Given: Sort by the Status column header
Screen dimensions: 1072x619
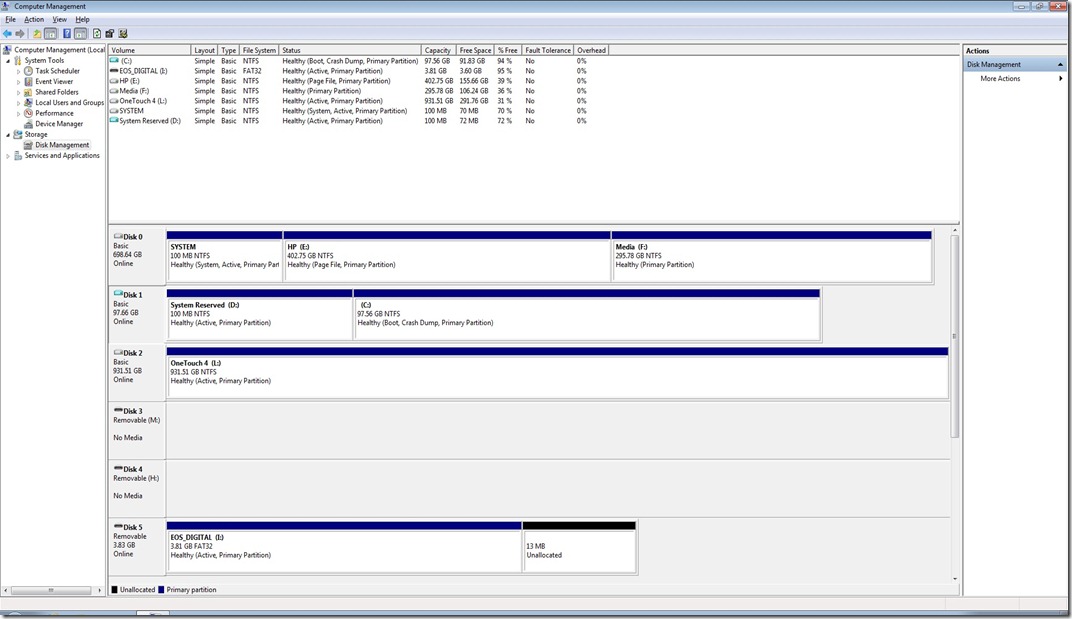Looking at the screenshot, I should point(350,50).
